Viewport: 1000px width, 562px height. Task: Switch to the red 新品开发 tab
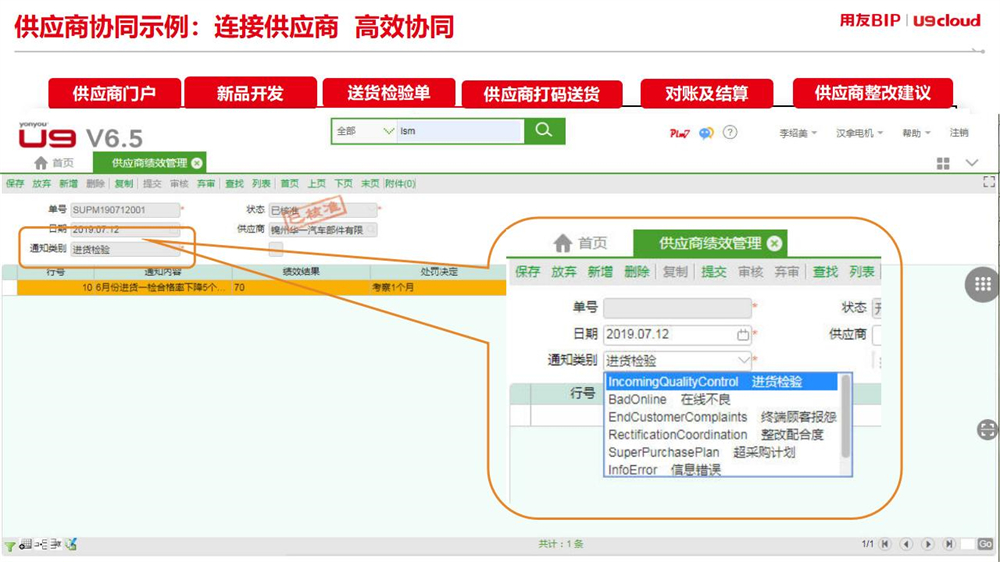pyautogui.click(x=250, y=93)
